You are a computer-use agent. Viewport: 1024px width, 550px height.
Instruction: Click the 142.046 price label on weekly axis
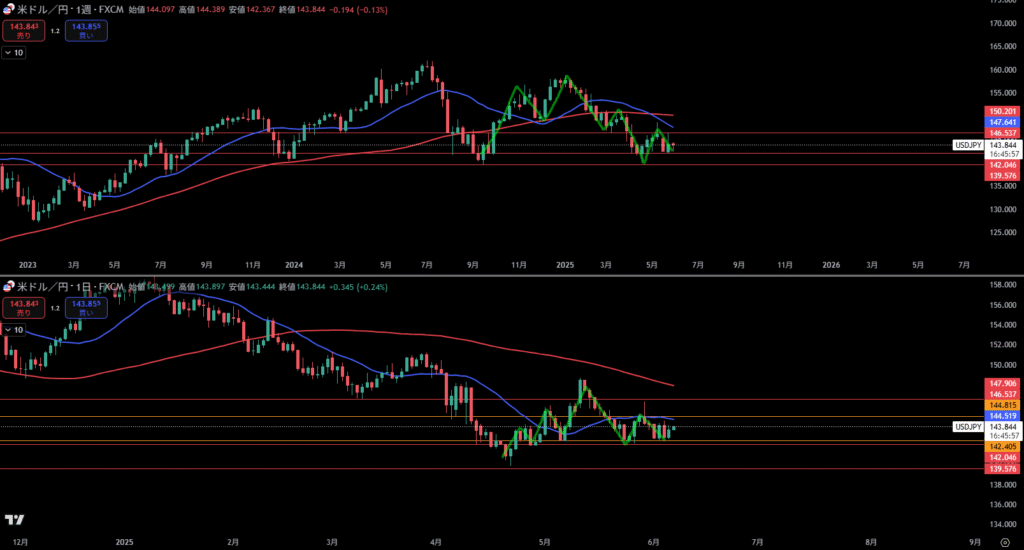pos(1002,165)
